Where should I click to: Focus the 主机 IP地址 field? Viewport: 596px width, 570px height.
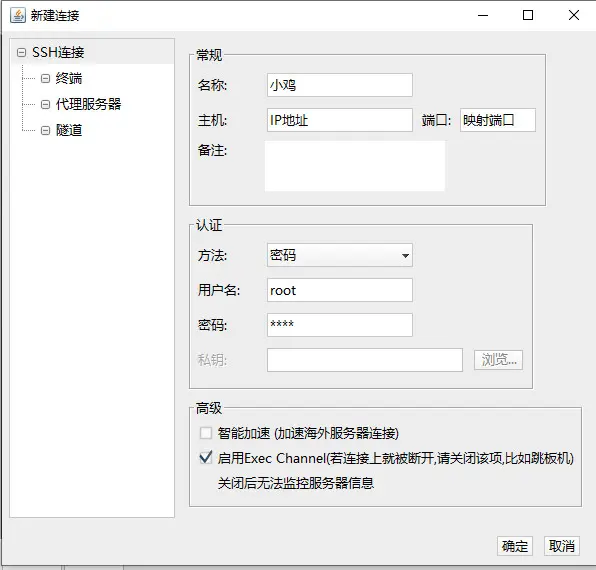click(x=339, y=120)
